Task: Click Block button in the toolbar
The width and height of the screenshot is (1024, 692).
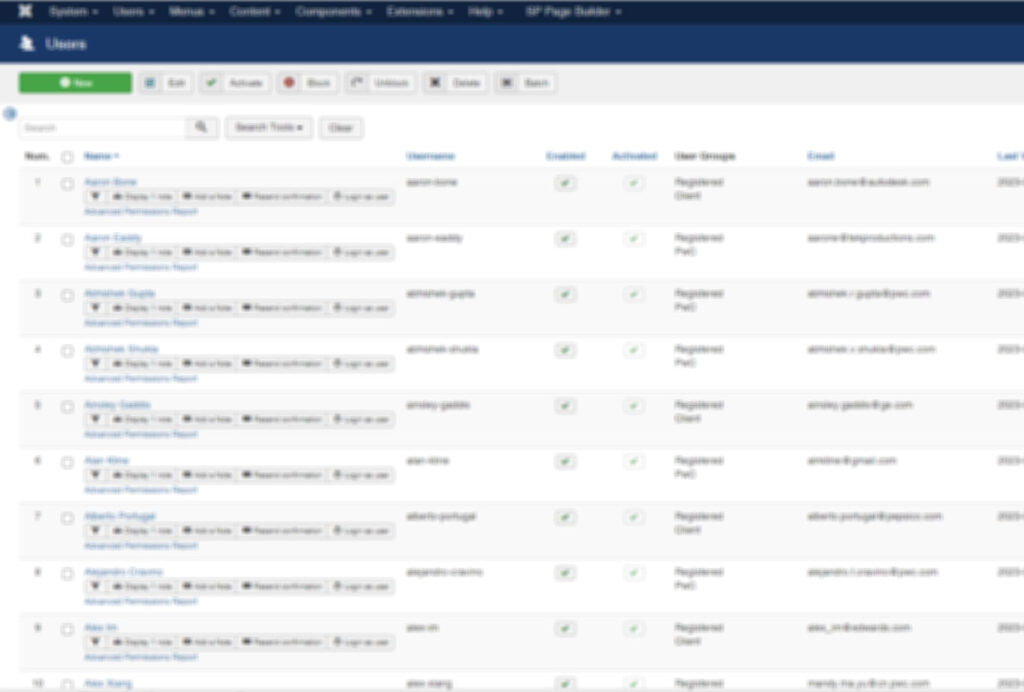Action: pos(308,83)
